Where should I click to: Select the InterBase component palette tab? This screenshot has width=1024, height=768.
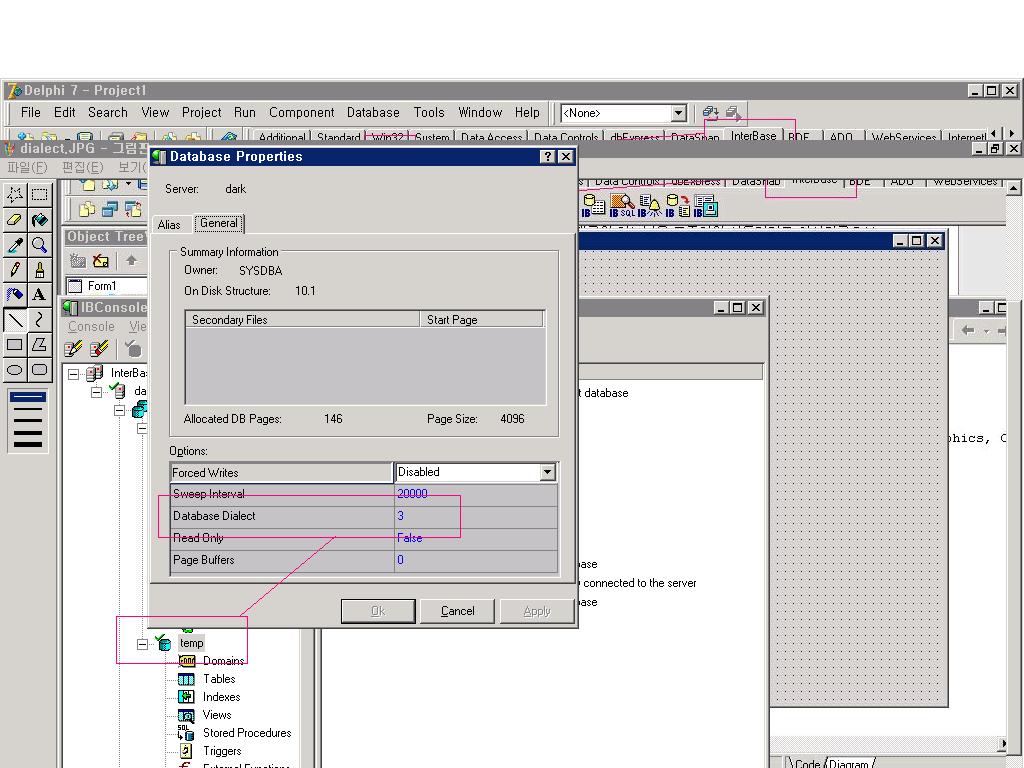[754, 135]
